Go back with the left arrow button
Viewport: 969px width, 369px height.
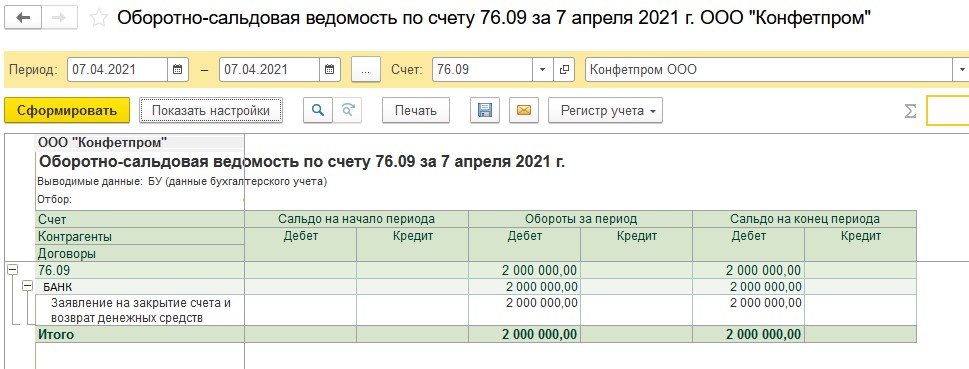click(x=24, y=18)
